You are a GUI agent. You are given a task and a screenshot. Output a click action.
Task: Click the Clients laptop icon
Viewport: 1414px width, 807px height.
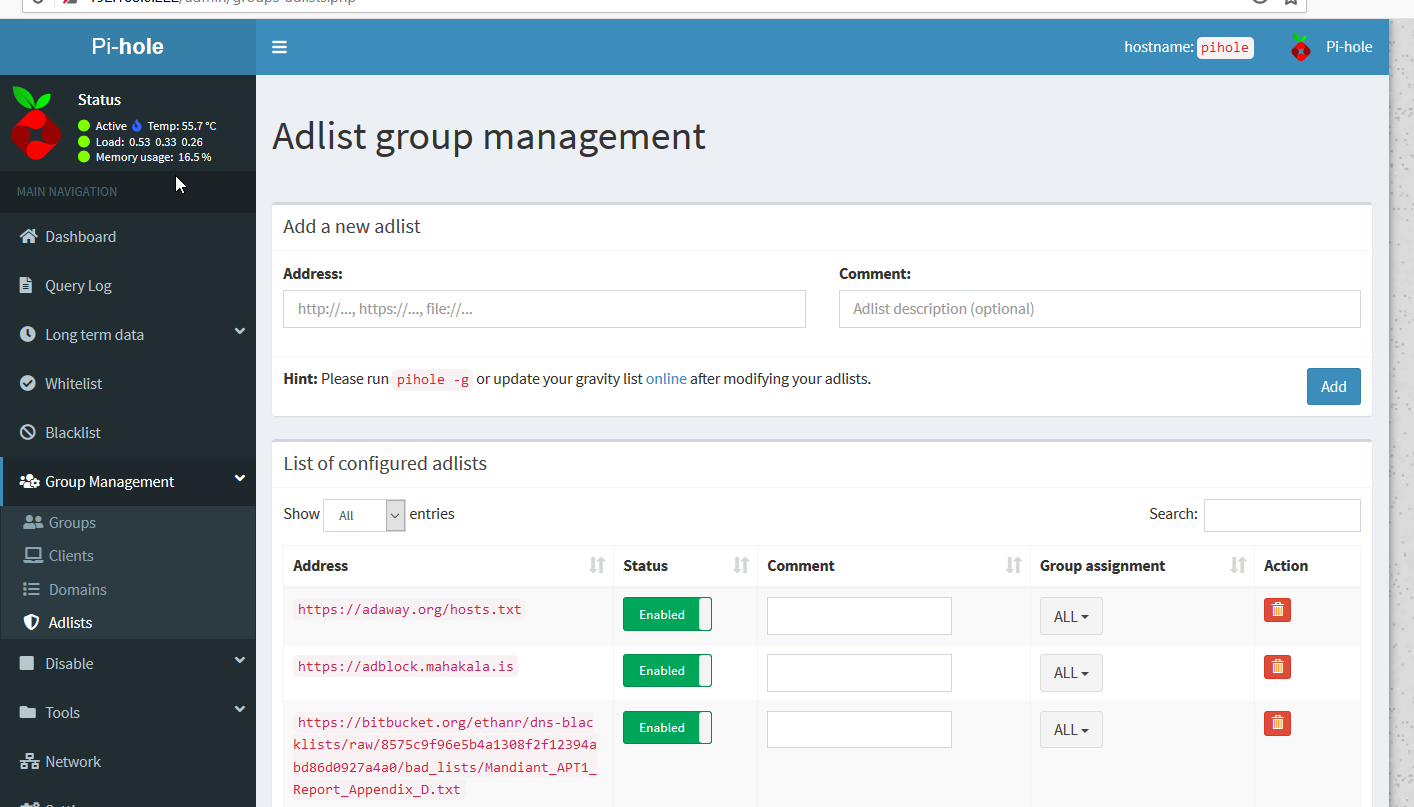32,556
